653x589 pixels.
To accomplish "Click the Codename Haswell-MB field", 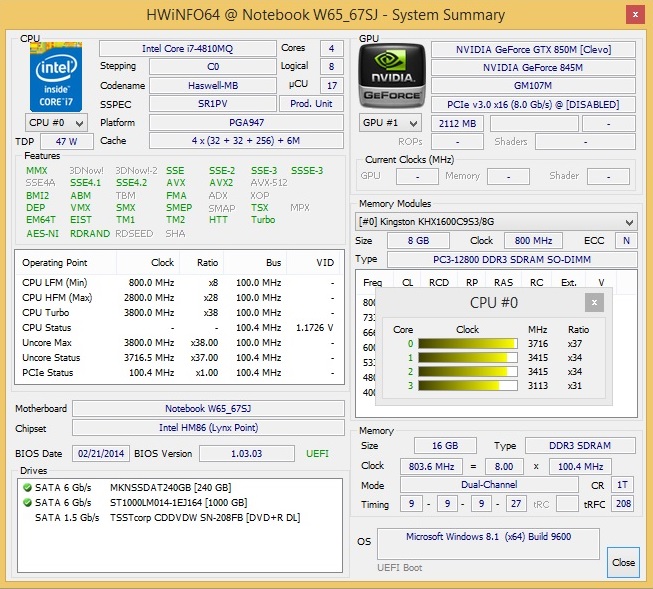I will 213,85.
